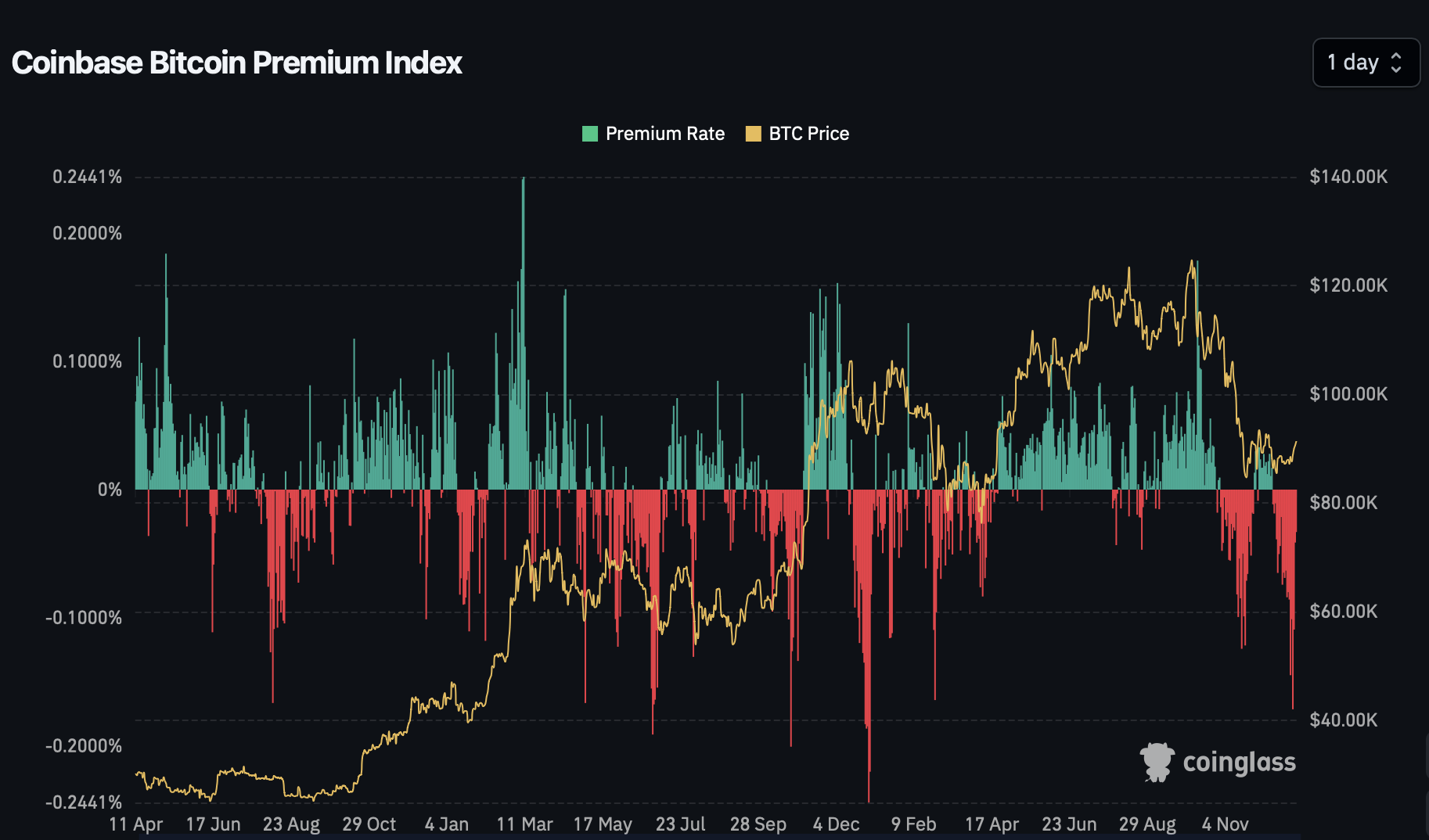Click the green Premium Rate legend swatch

click(x=590, y=134)
